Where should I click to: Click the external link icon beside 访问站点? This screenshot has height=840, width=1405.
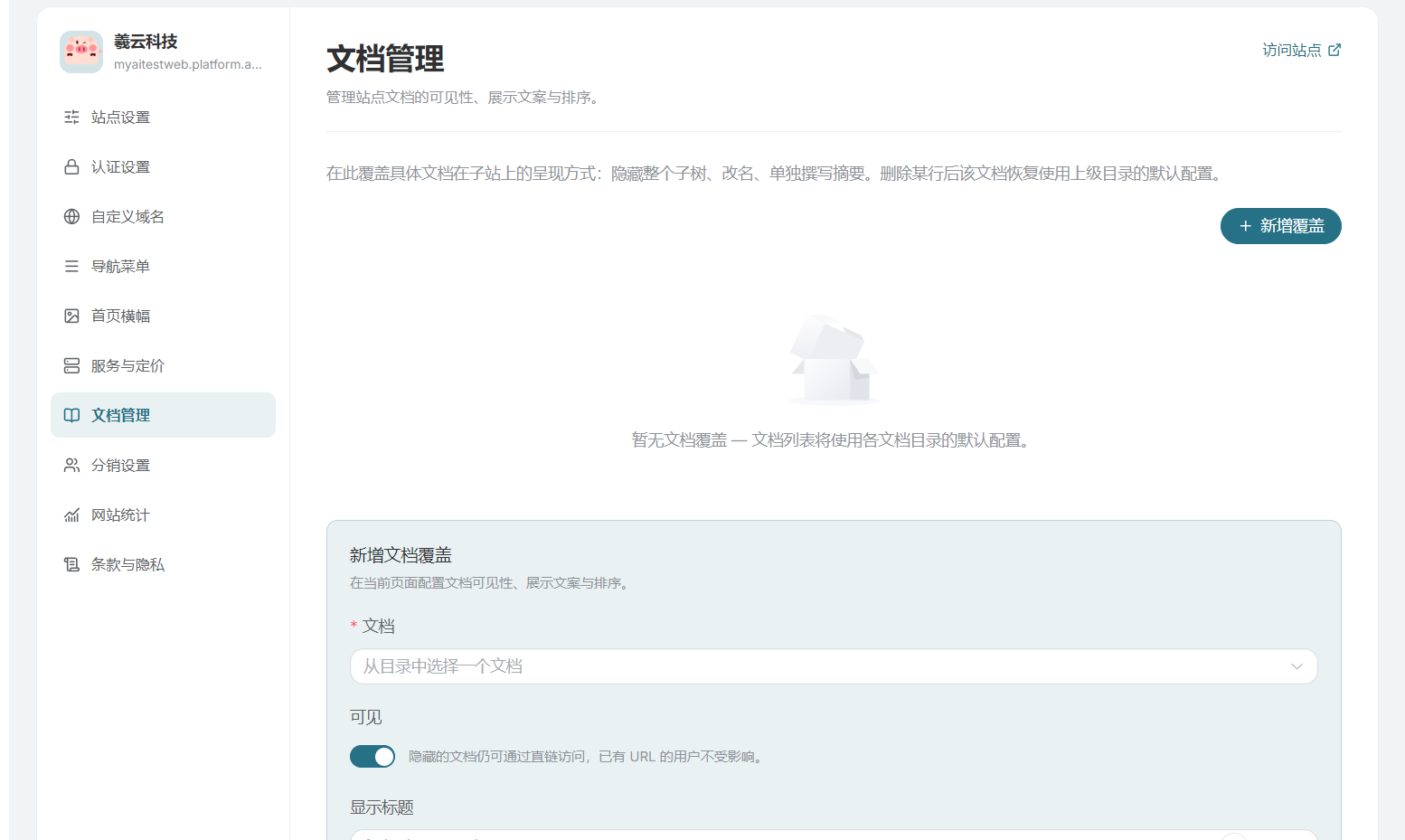coord(1334,50)
